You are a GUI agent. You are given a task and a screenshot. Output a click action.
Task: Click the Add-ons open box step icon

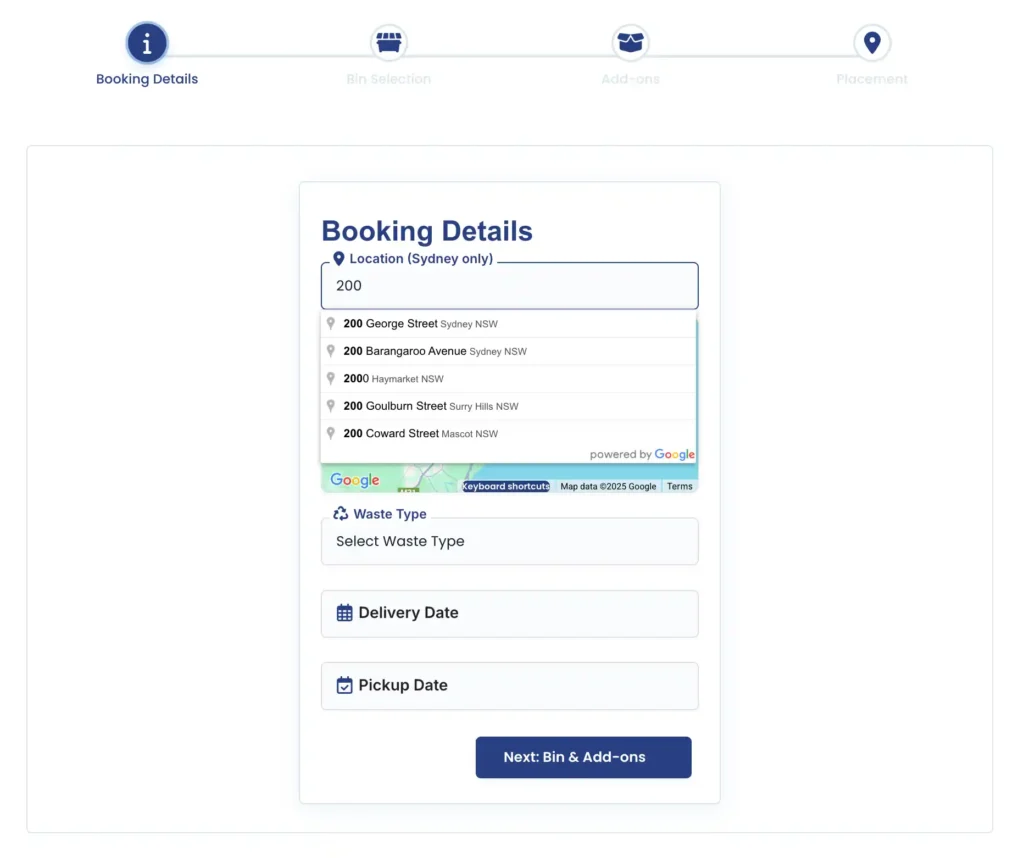[x=630, y=42]
